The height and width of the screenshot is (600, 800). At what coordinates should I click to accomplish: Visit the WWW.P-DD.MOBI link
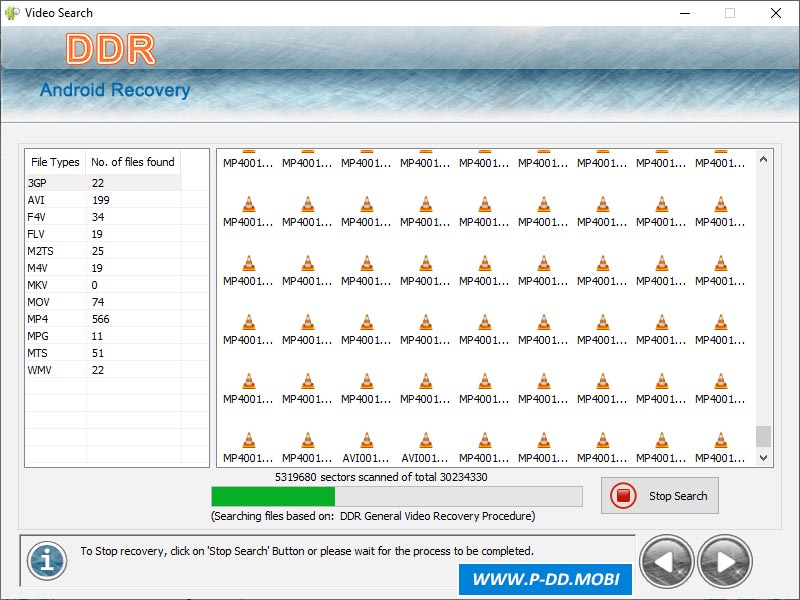click(x=546, y=580)
